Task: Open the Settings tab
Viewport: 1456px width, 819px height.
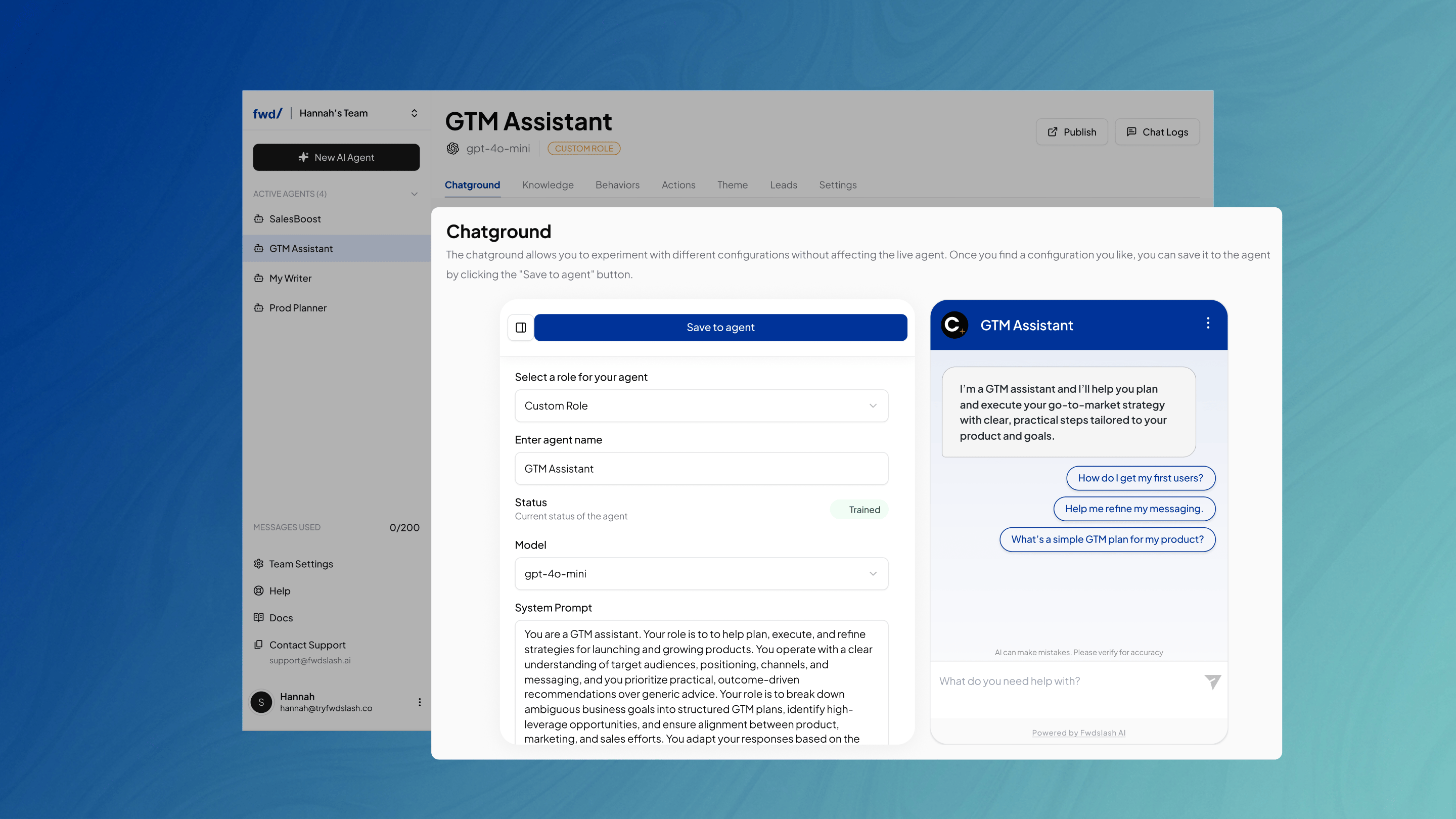Action: 838,185
